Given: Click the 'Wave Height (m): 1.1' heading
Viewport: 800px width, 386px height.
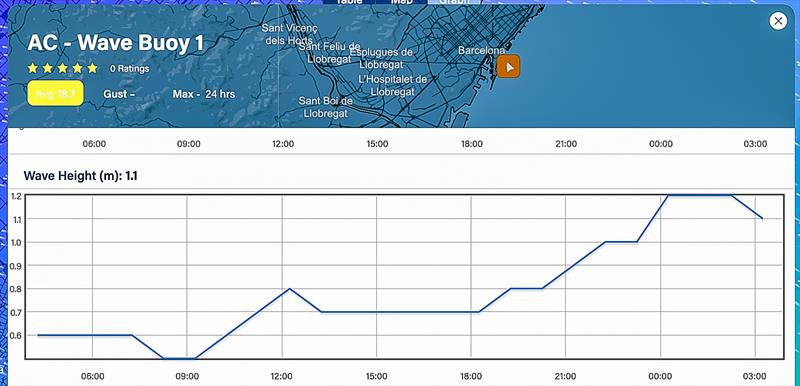Looking at the screenshot, I should [81, 176].
